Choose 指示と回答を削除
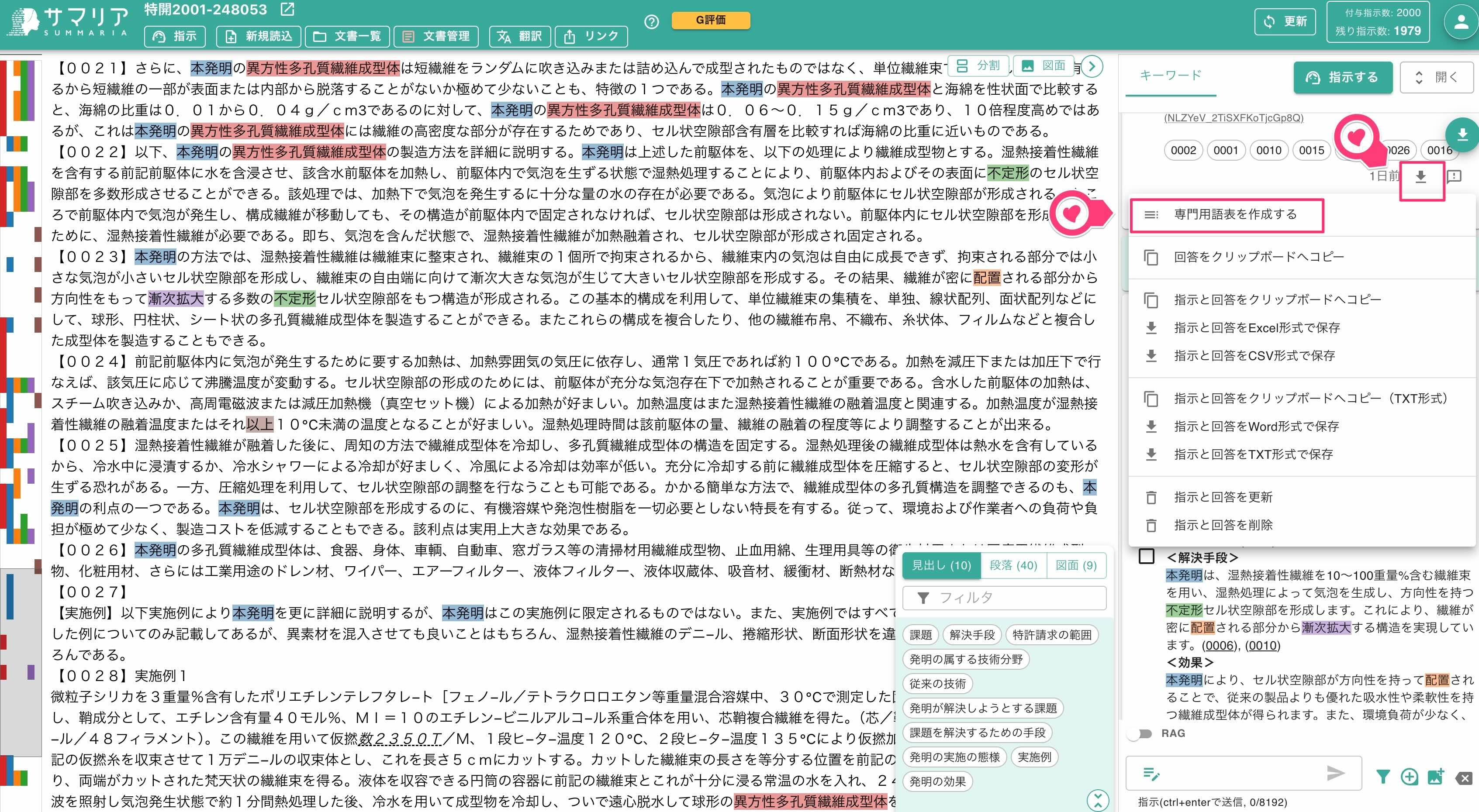1479x812 pixels. point(1302,525)
